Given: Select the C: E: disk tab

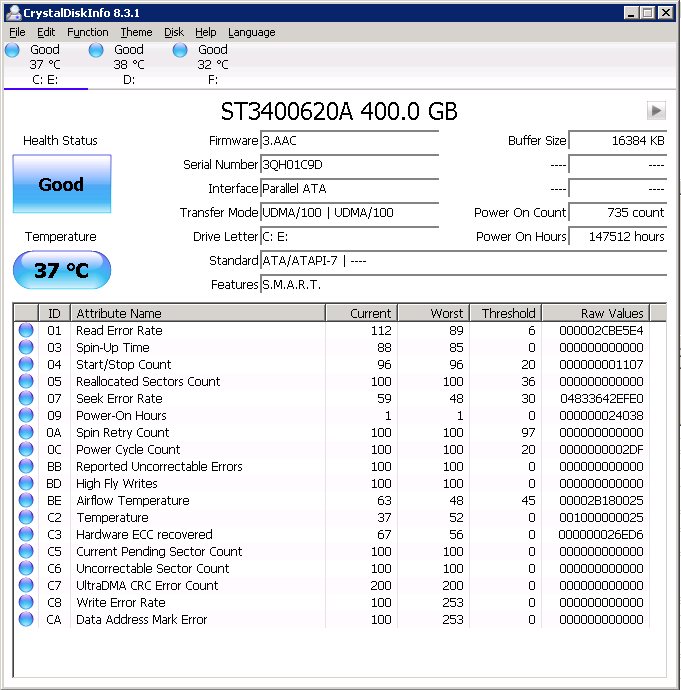Looking at the screenshot, I should pos(45,65).
